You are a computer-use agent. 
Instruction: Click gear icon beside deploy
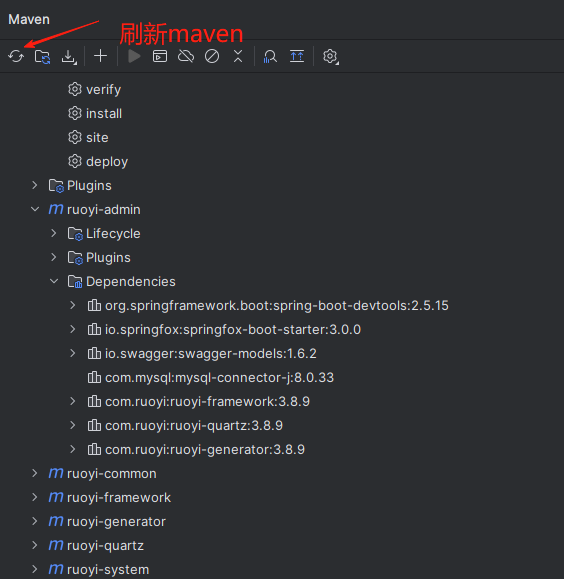pos(75,161)
